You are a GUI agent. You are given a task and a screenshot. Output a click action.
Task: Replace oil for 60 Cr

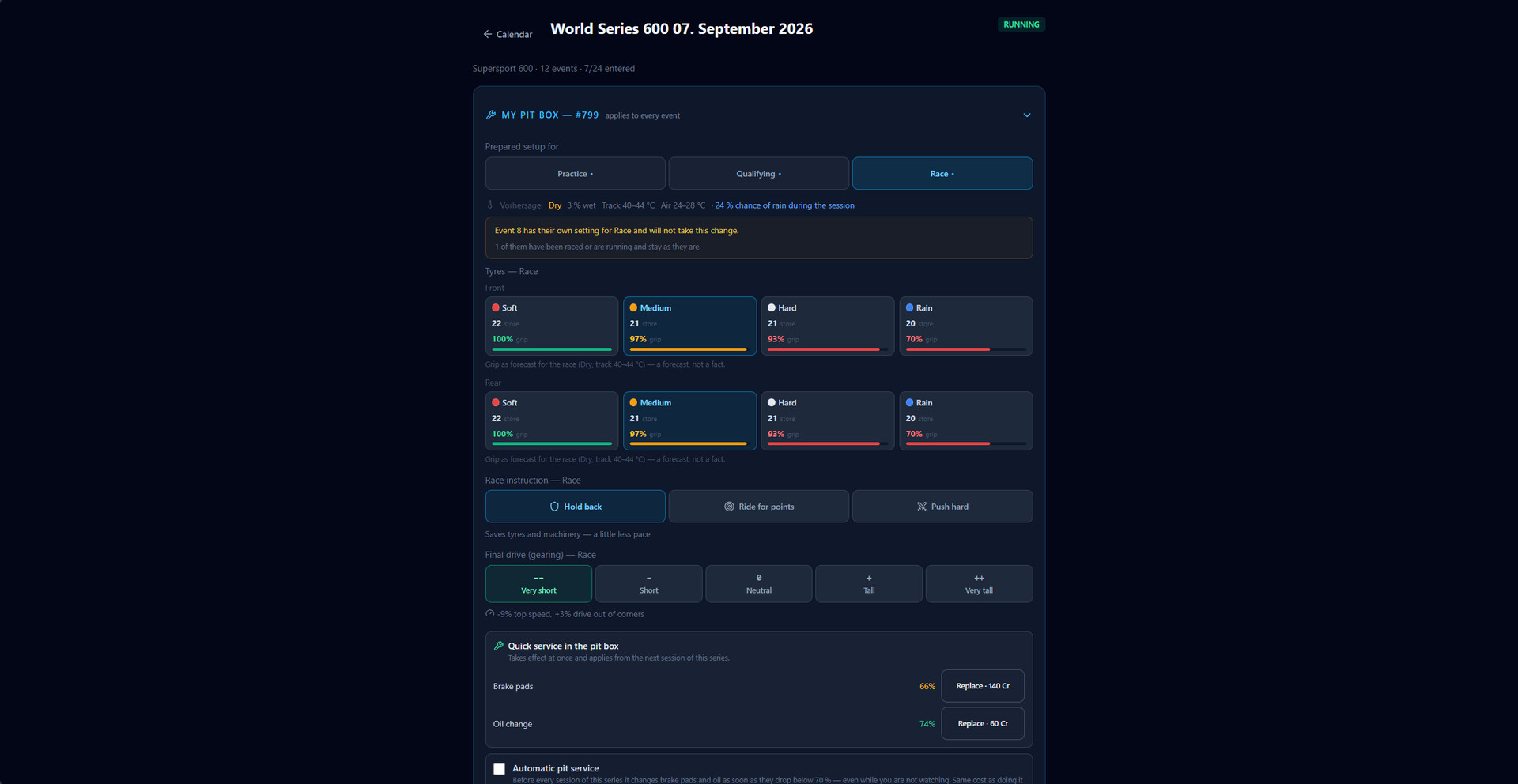click(x=983, y=724)
